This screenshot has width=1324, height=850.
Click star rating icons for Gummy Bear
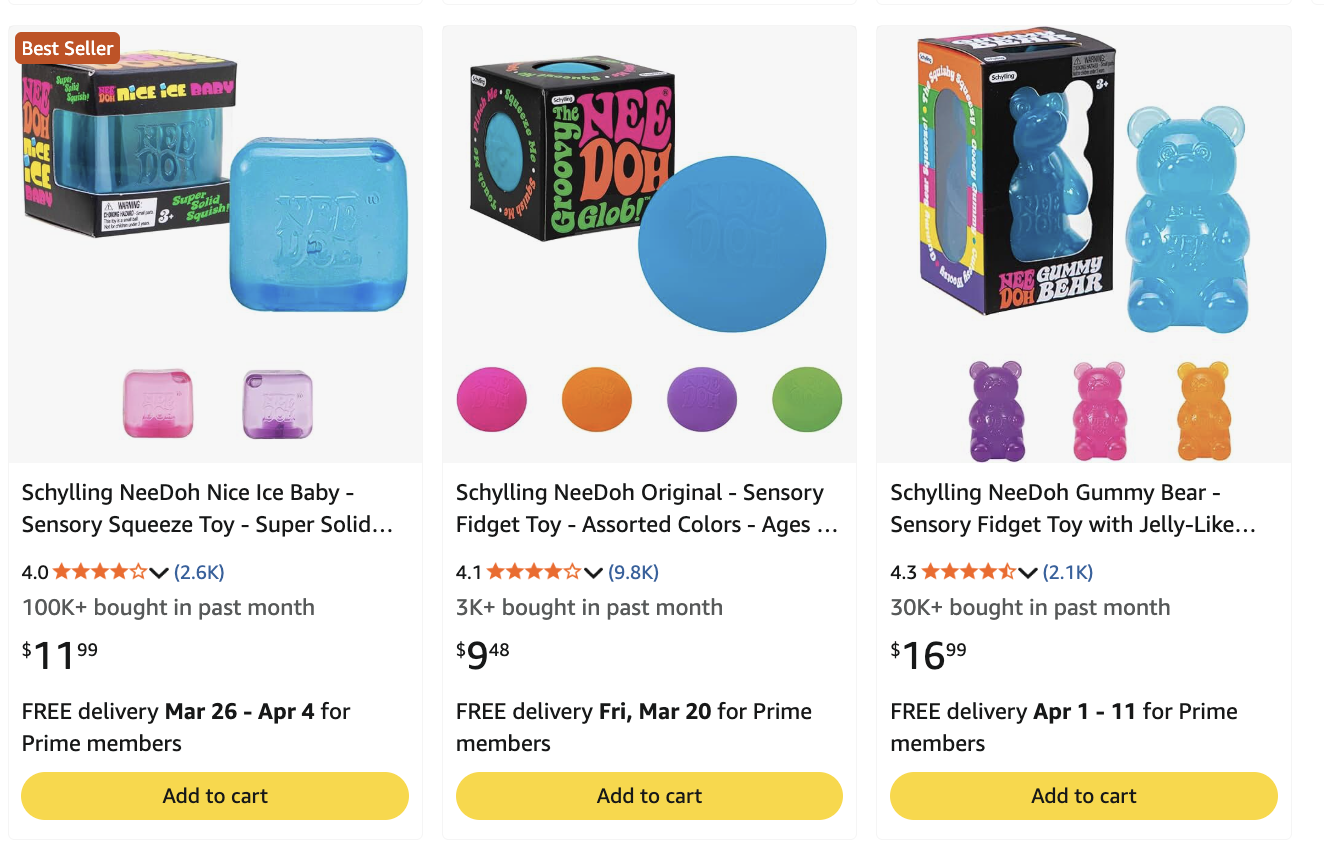click(967, 572)
